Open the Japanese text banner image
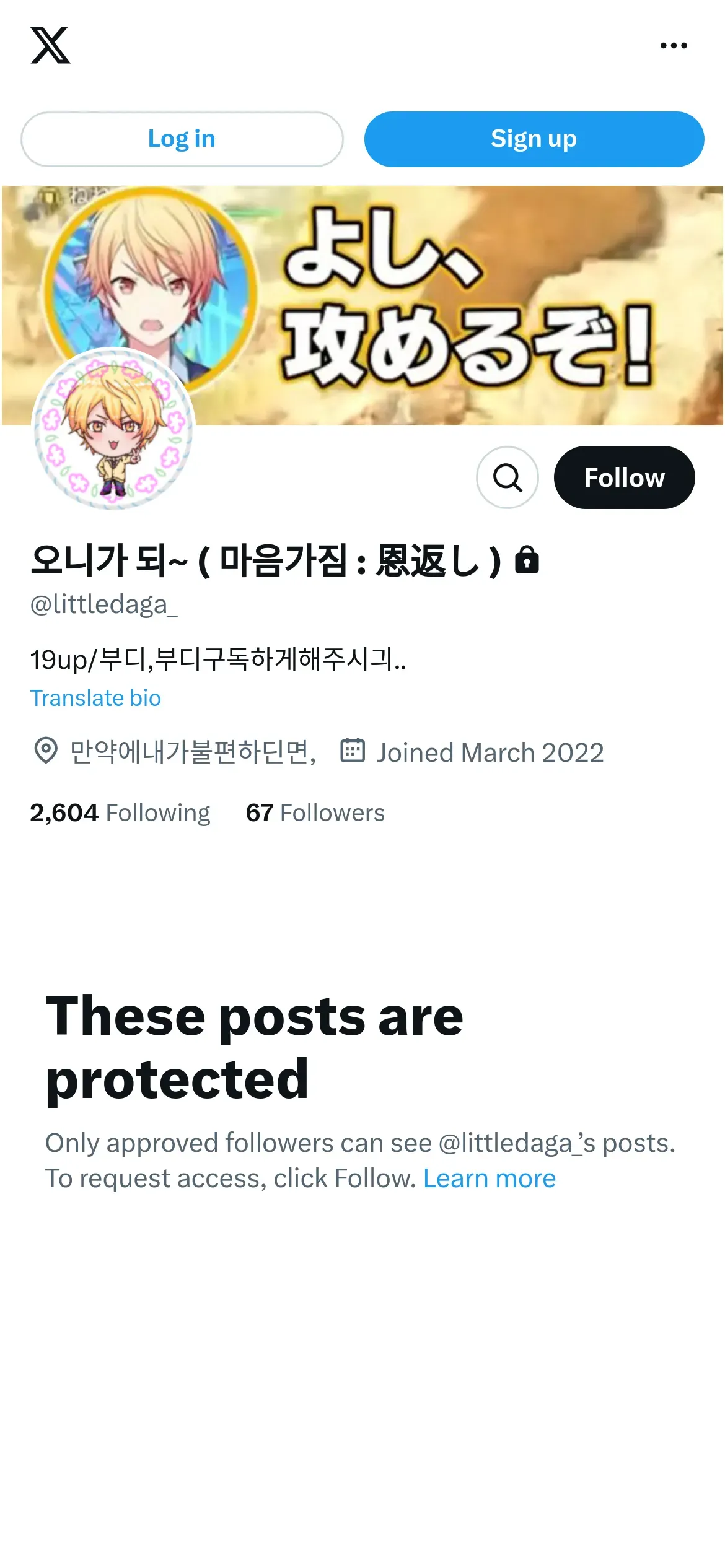Image resolution: width=725 pixels, height=1568 pixels. tap(362, 305)
